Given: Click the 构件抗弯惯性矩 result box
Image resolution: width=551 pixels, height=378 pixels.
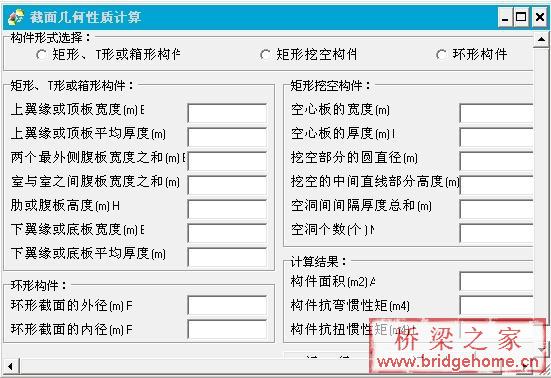Looking at the screenshot, I should click(x=496, y=305).
